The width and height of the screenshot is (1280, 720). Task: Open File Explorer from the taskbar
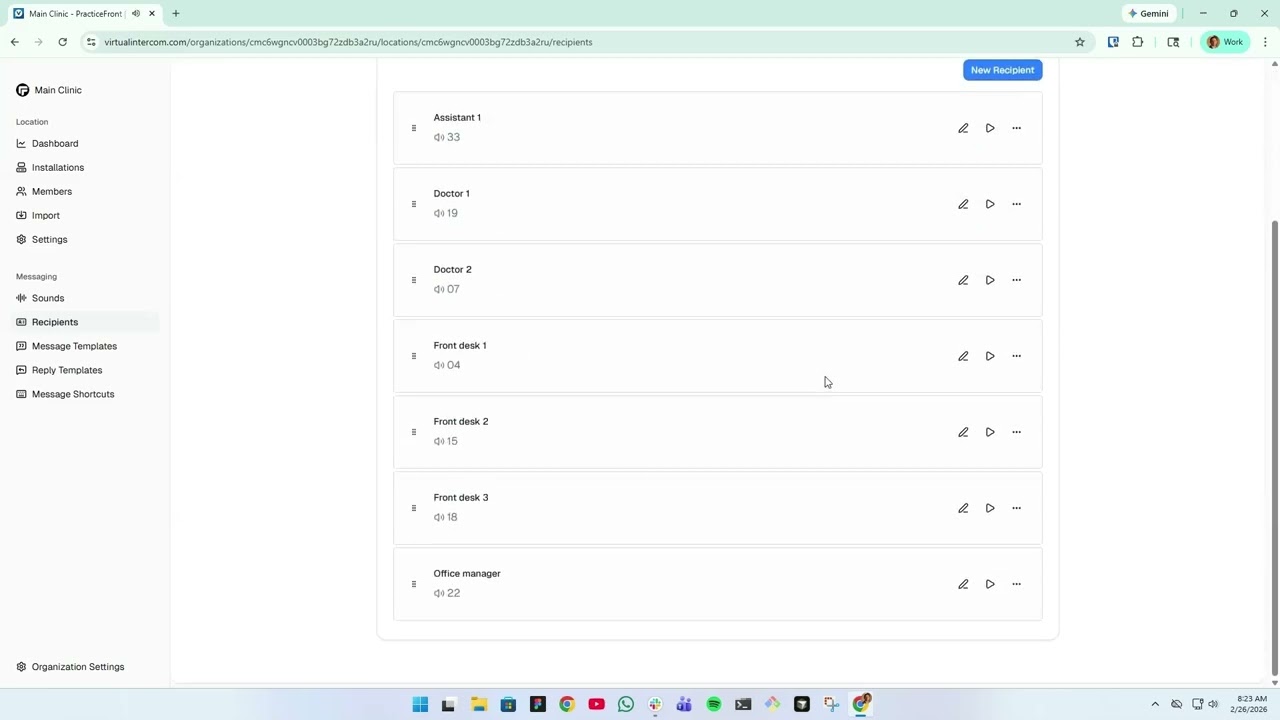[479, 705]
